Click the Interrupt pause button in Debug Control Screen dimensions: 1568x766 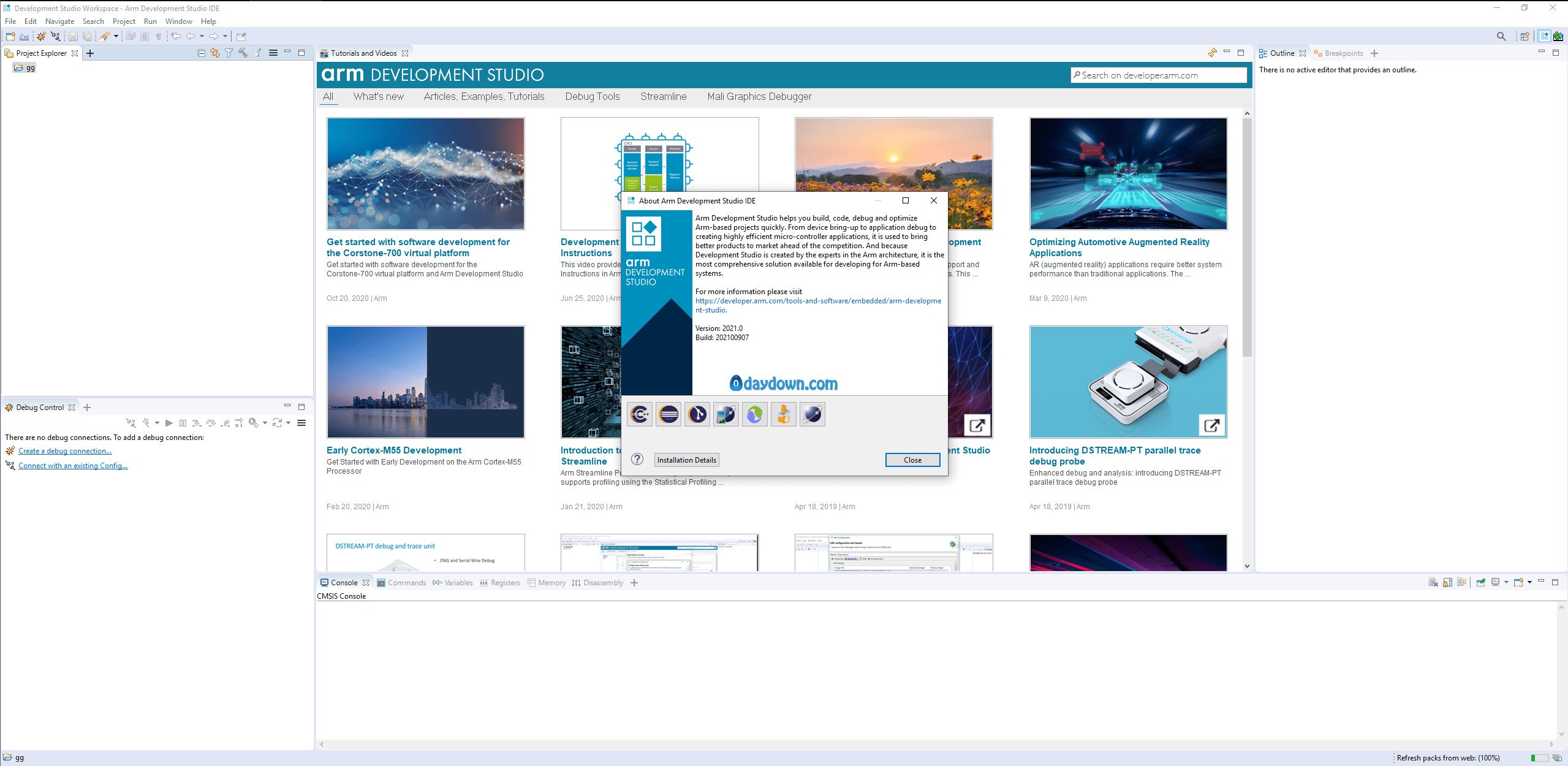(183, 423)
